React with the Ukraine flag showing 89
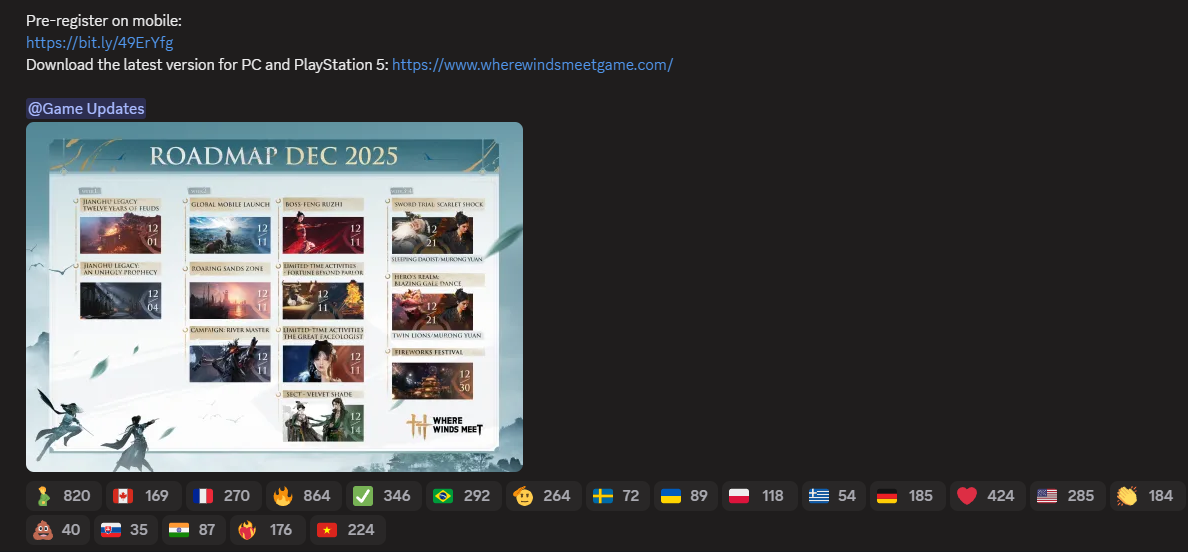This screenshot has height=552, width=1188. (686, 496)
